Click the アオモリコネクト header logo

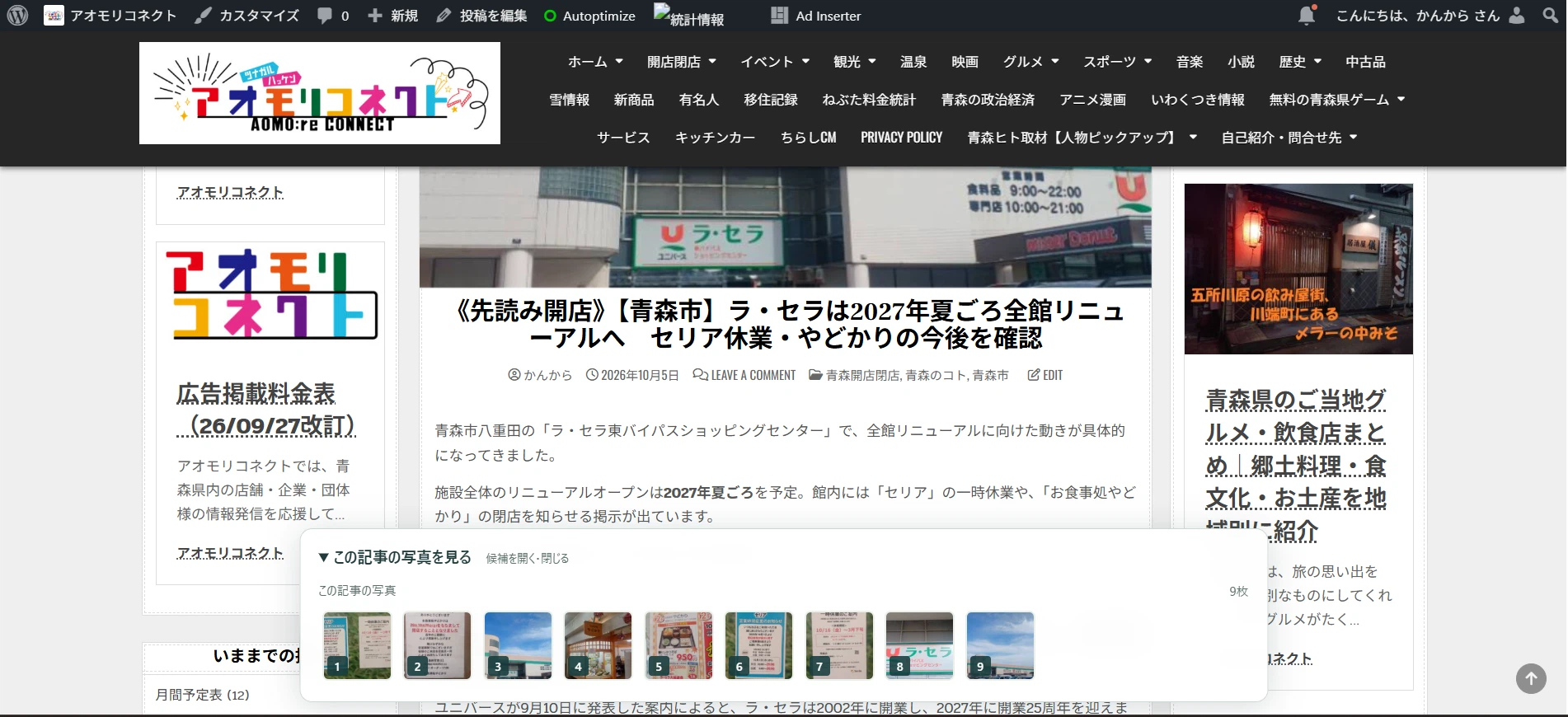(x=320, y=93)
